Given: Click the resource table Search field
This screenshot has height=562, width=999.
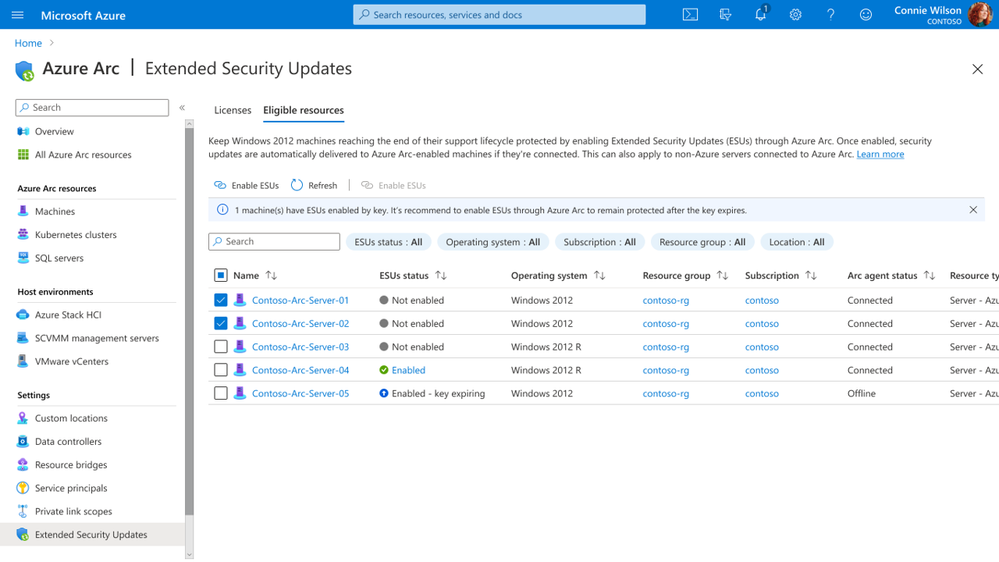Looking at the screenshot, I should click(274, 241).
